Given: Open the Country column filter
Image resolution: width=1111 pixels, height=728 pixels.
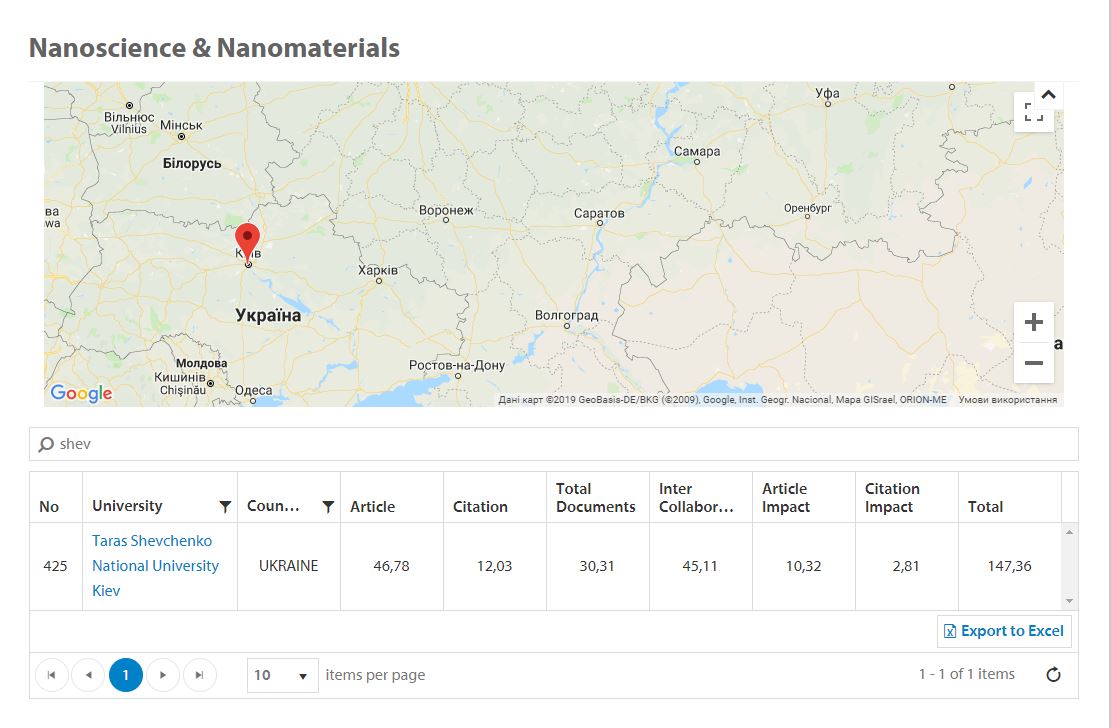Looking at the screenshot, I should tap(328, 506).
